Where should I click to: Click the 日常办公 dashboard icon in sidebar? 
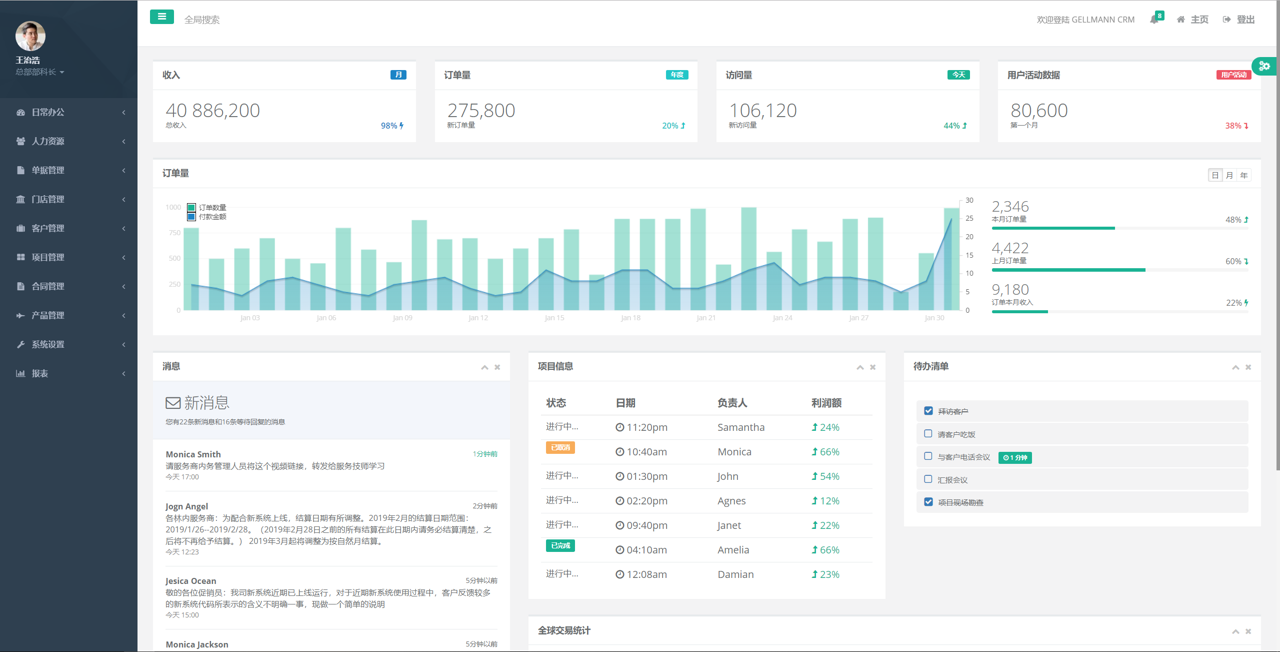(21, 113)
